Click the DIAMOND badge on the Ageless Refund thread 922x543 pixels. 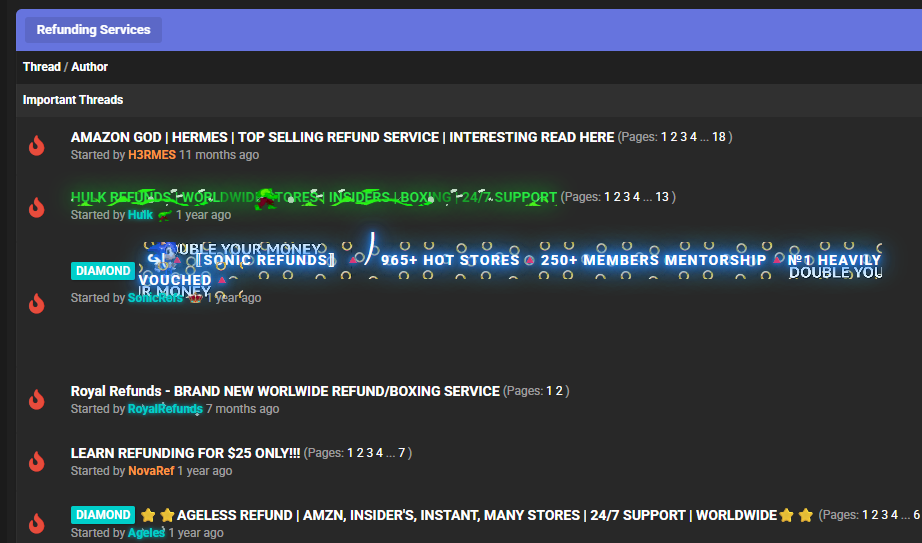point(103,515)
